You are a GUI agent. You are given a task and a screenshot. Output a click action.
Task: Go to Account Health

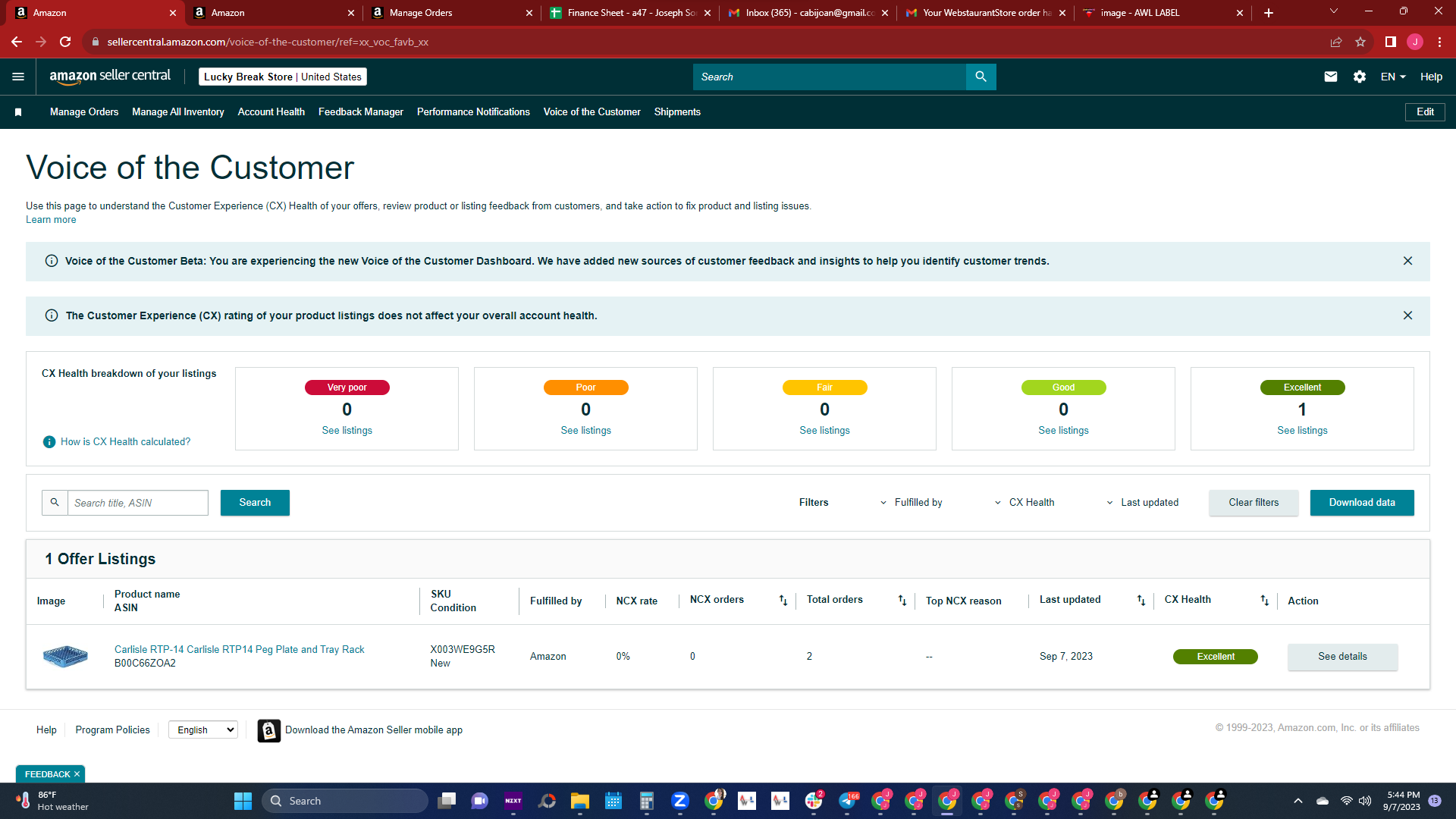point(271,112)
